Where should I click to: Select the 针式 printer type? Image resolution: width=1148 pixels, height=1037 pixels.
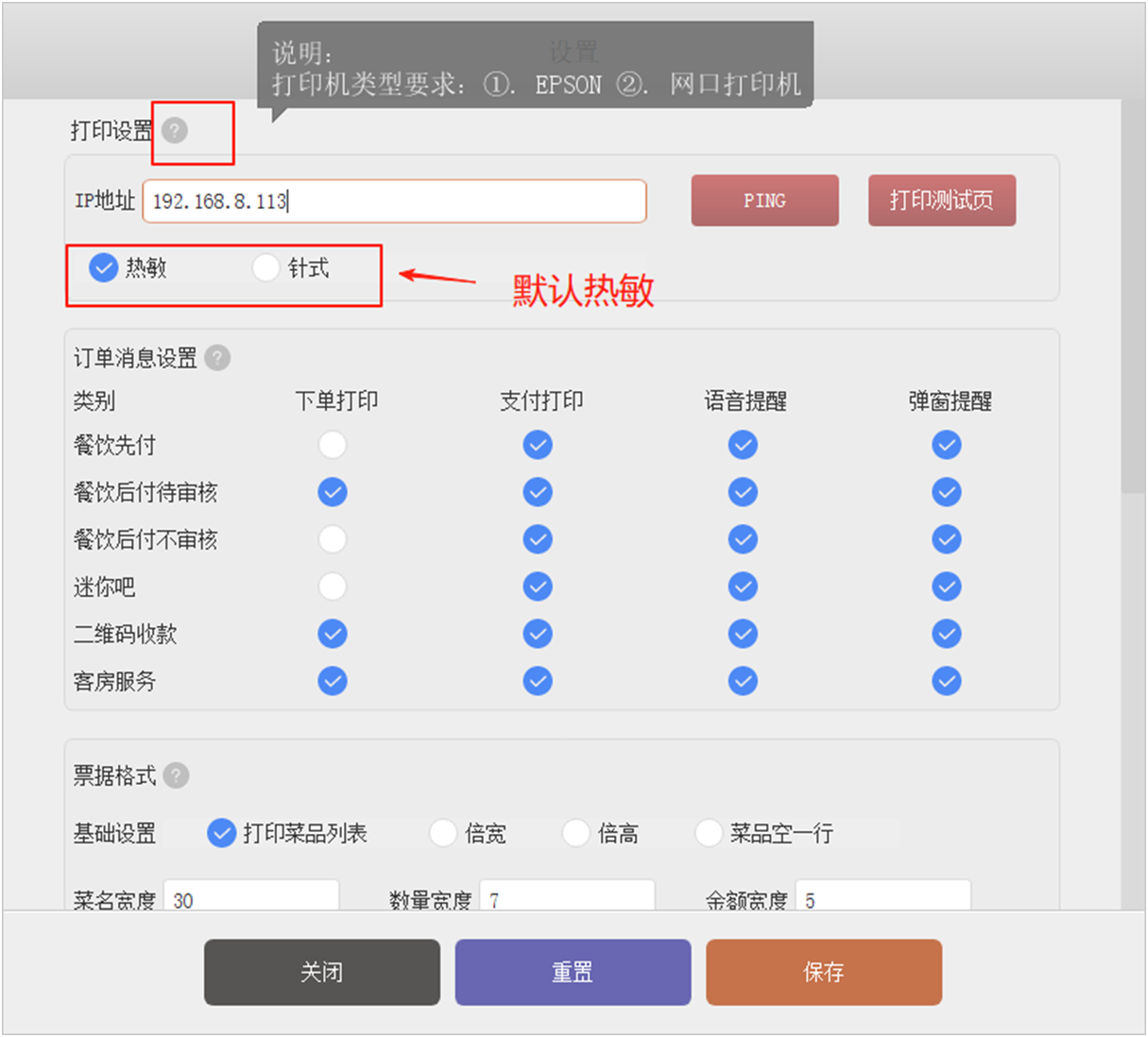point(266,268)
